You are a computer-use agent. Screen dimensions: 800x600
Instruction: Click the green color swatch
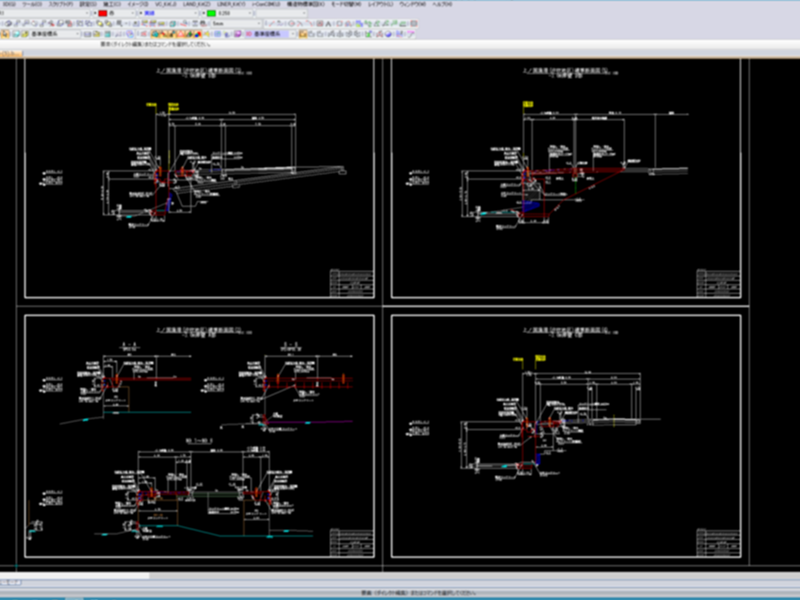211,13
